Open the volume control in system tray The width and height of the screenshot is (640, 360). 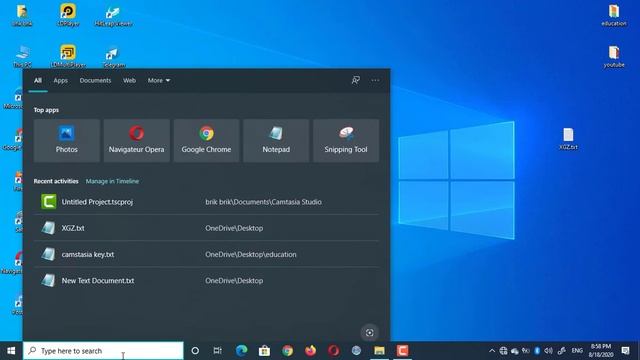point(549,351)
